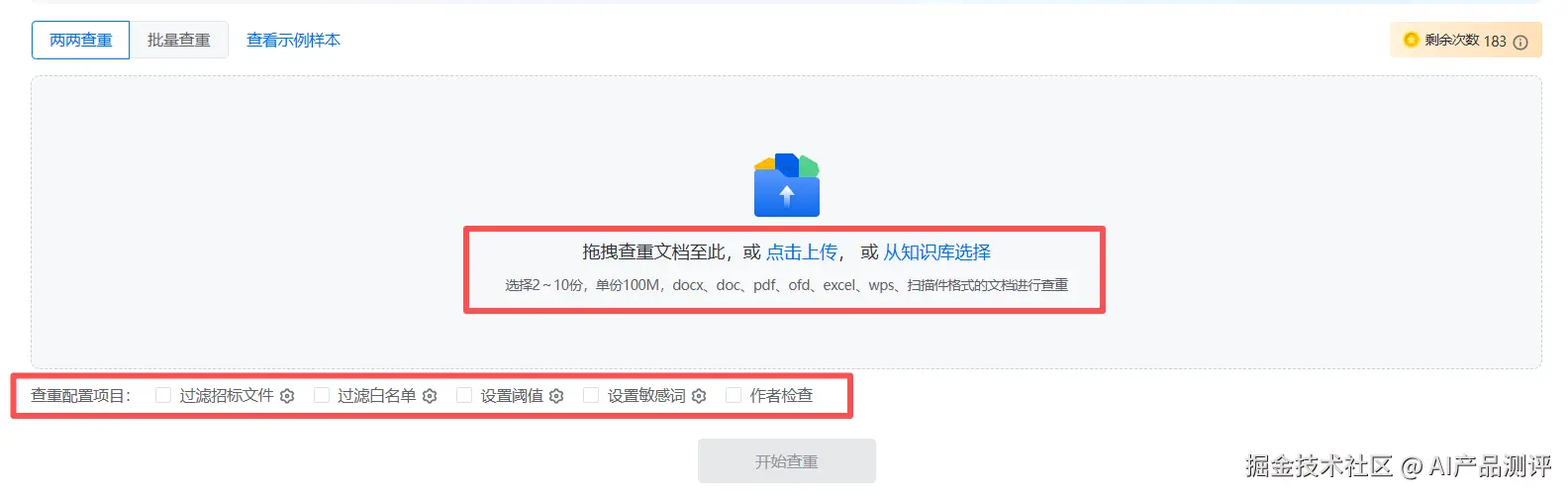Switch to the 两两查重 tab
The height and width of the screenshot is (496, 1568).
81,41
